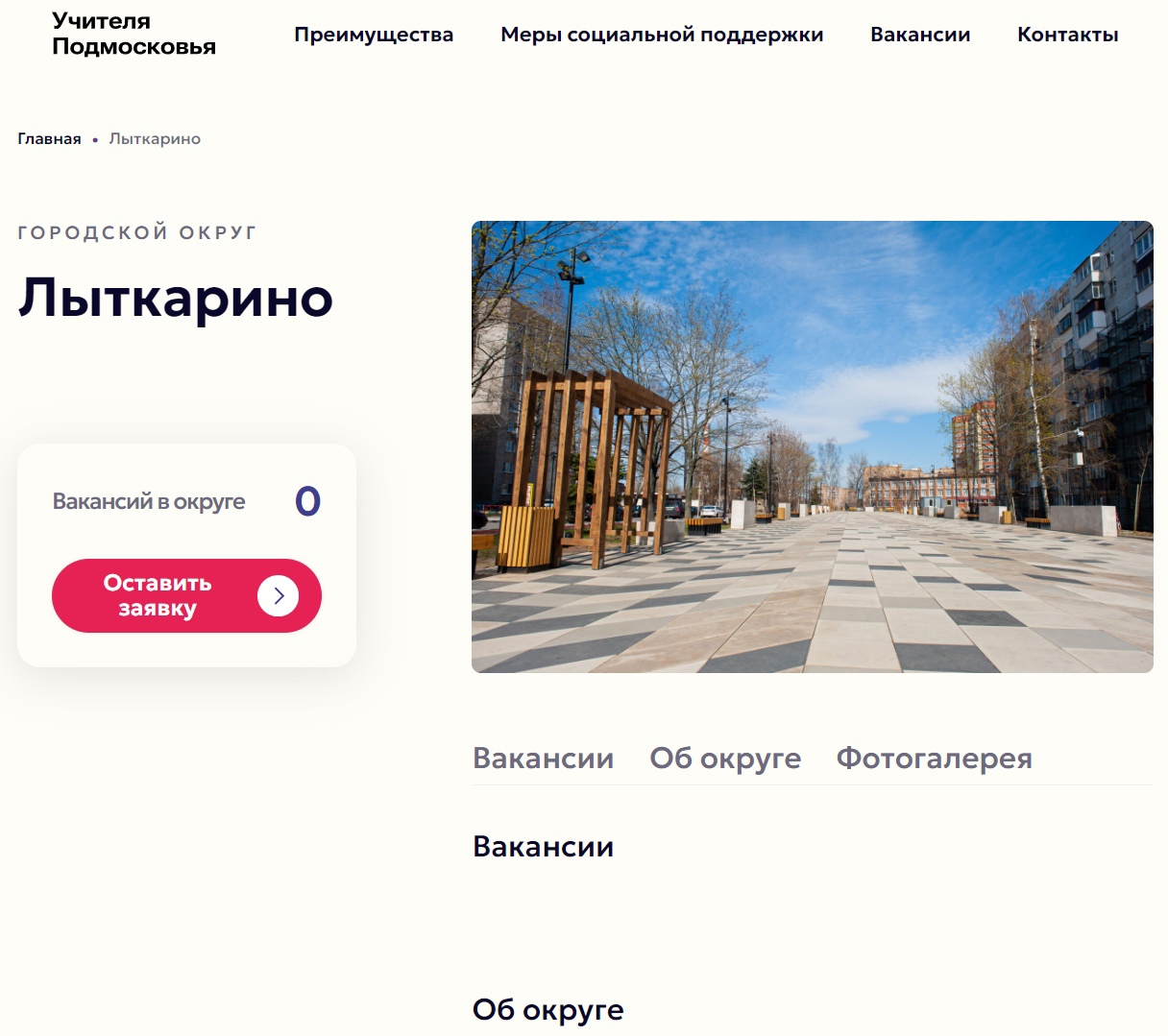The image size is (1168, 1036).
Task: Switch to the Об округе tab
Action: (725, 758)
